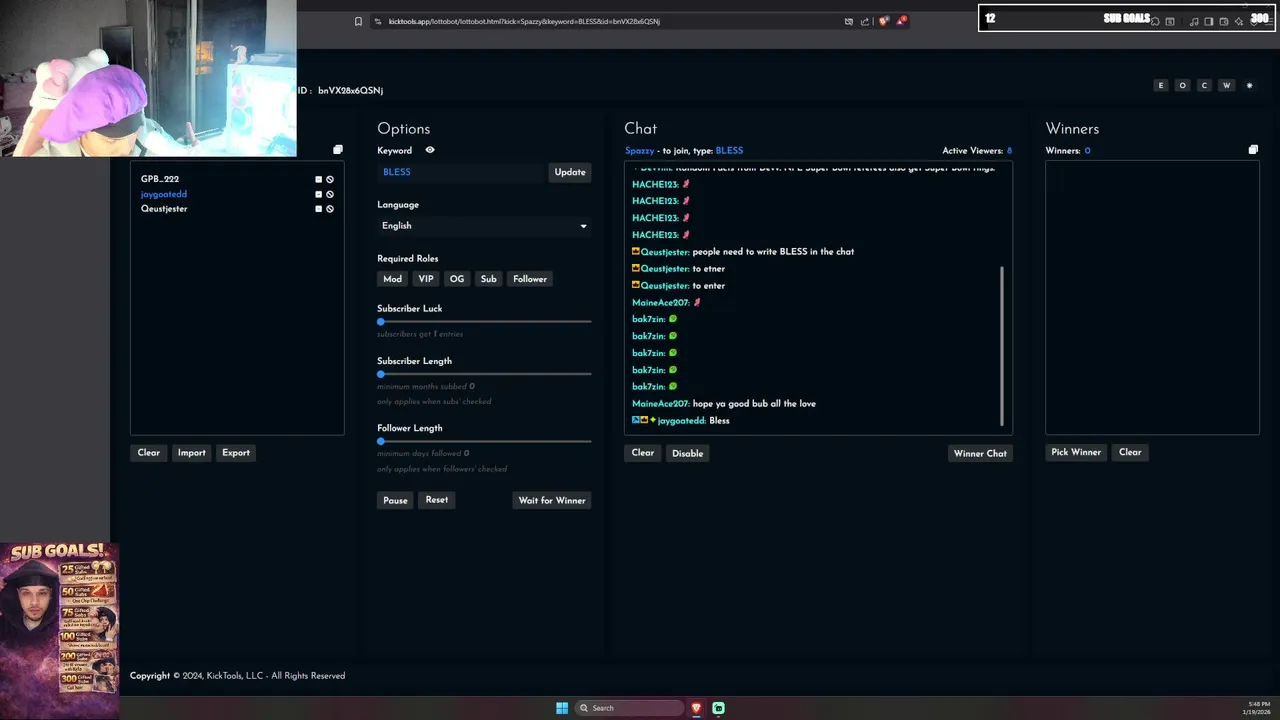The width and height of the screenshot is (1280, 720).
Task: Click the jaygoatedd Bless chat message
Action: coord(681,421)
